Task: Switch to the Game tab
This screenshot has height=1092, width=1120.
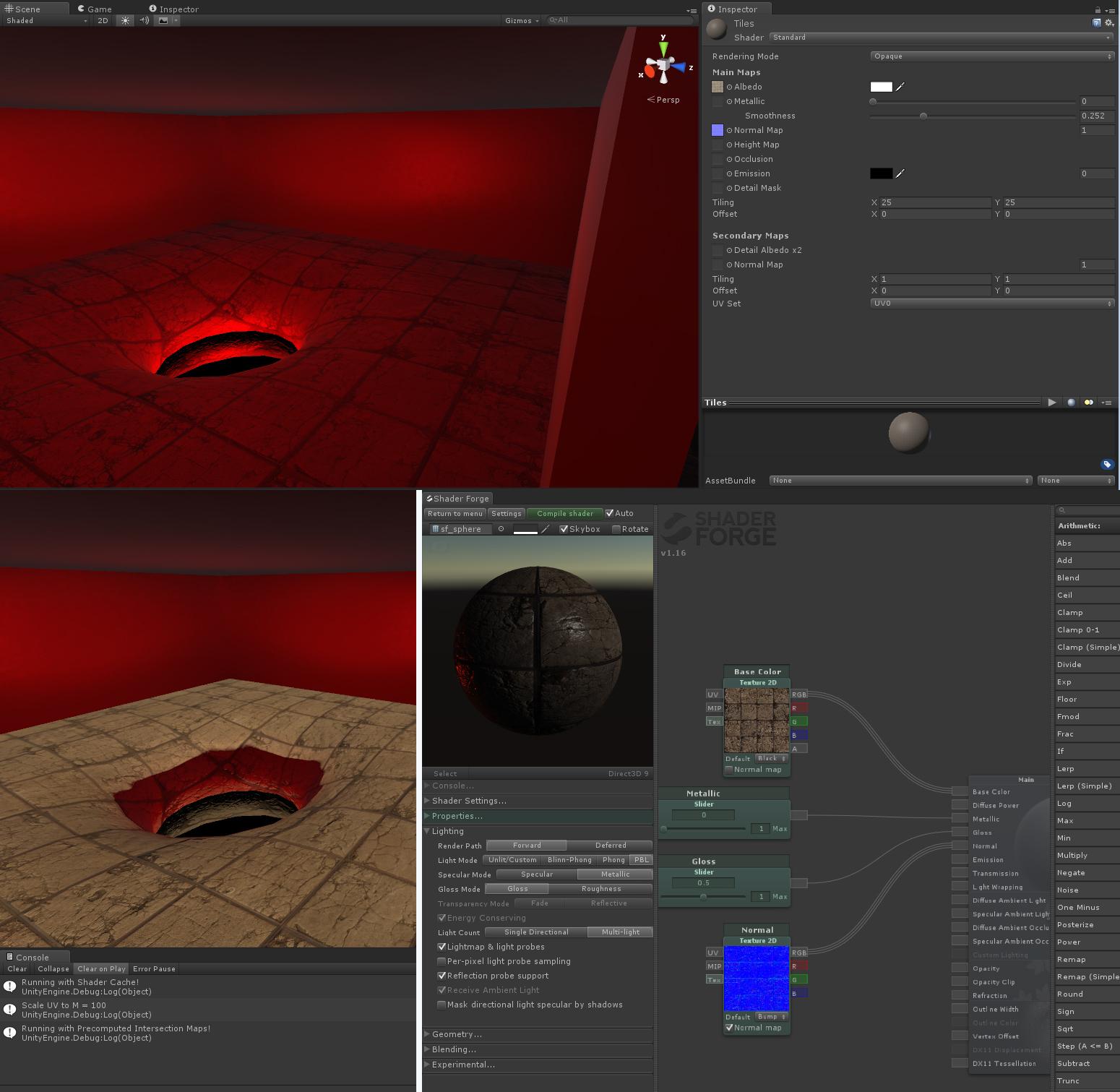Action: 94,9
